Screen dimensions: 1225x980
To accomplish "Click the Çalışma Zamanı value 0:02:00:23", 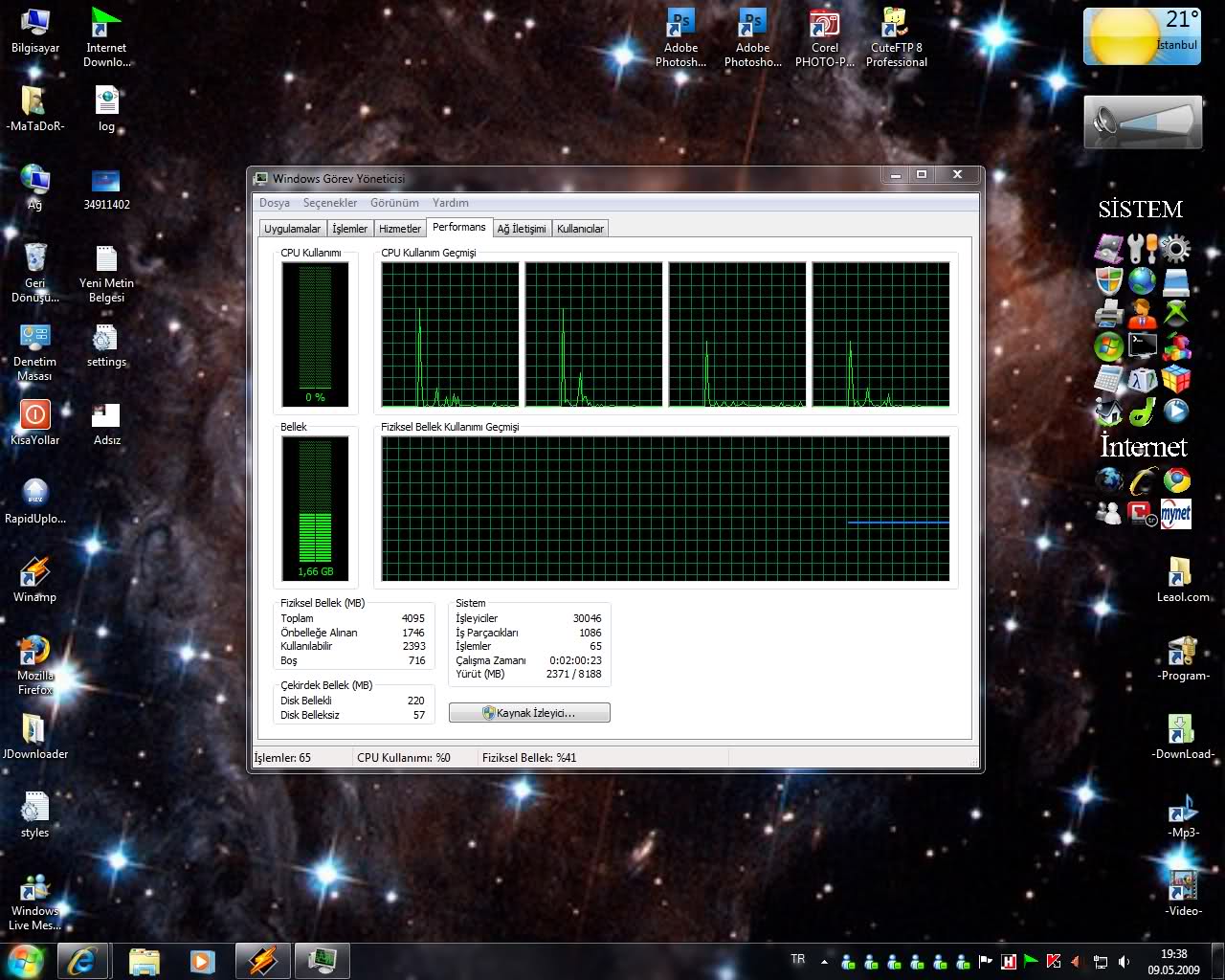I will click(575, 660).
